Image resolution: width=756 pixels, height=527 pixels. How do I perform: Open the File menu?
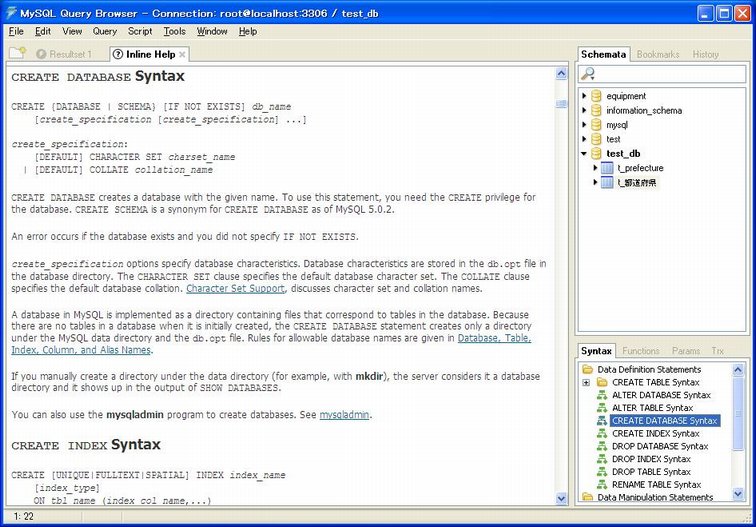(16, 31)
